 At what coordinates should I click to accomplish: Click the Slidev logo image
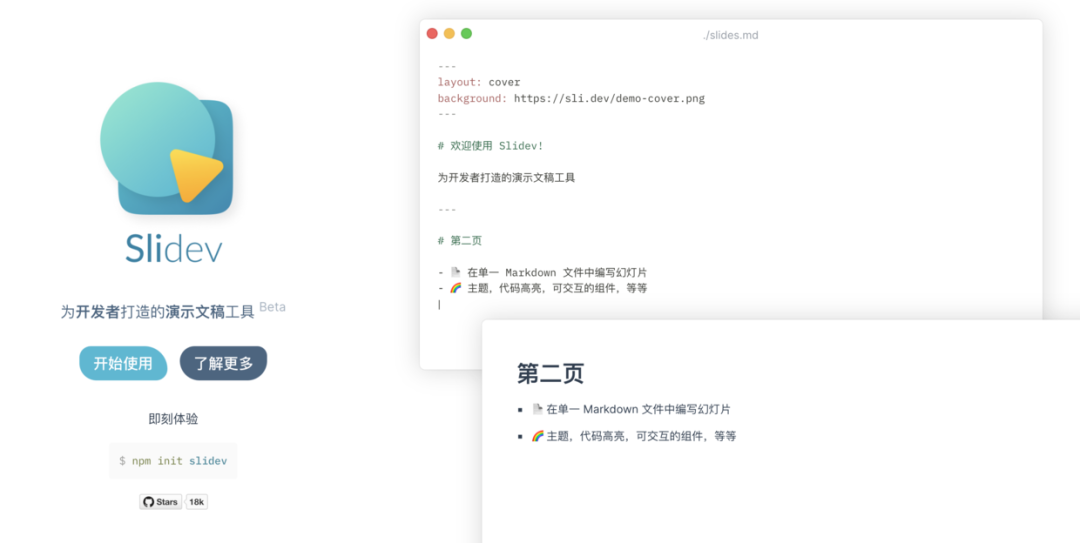167,148
